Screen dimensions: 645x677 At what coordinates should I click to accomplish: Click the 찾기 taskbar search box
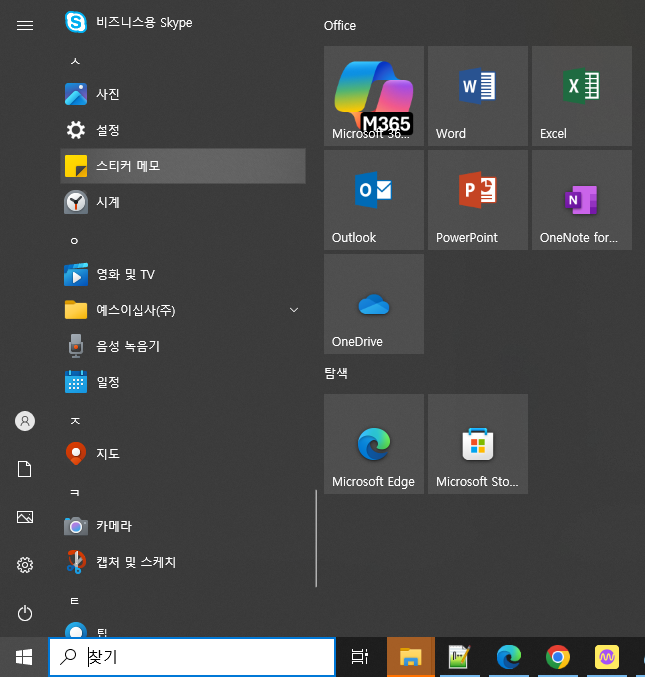(192, 657)
